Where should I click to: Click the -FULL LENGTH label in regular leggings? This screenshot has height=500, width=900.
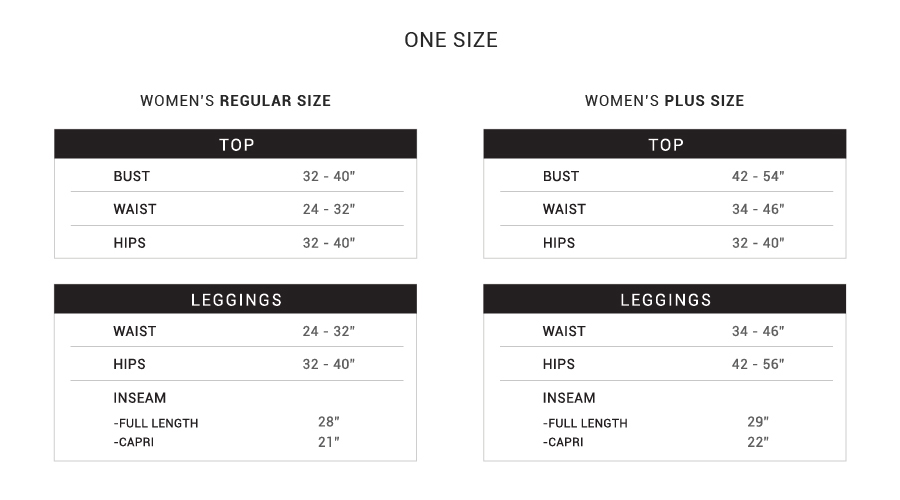tap(156, 423)
